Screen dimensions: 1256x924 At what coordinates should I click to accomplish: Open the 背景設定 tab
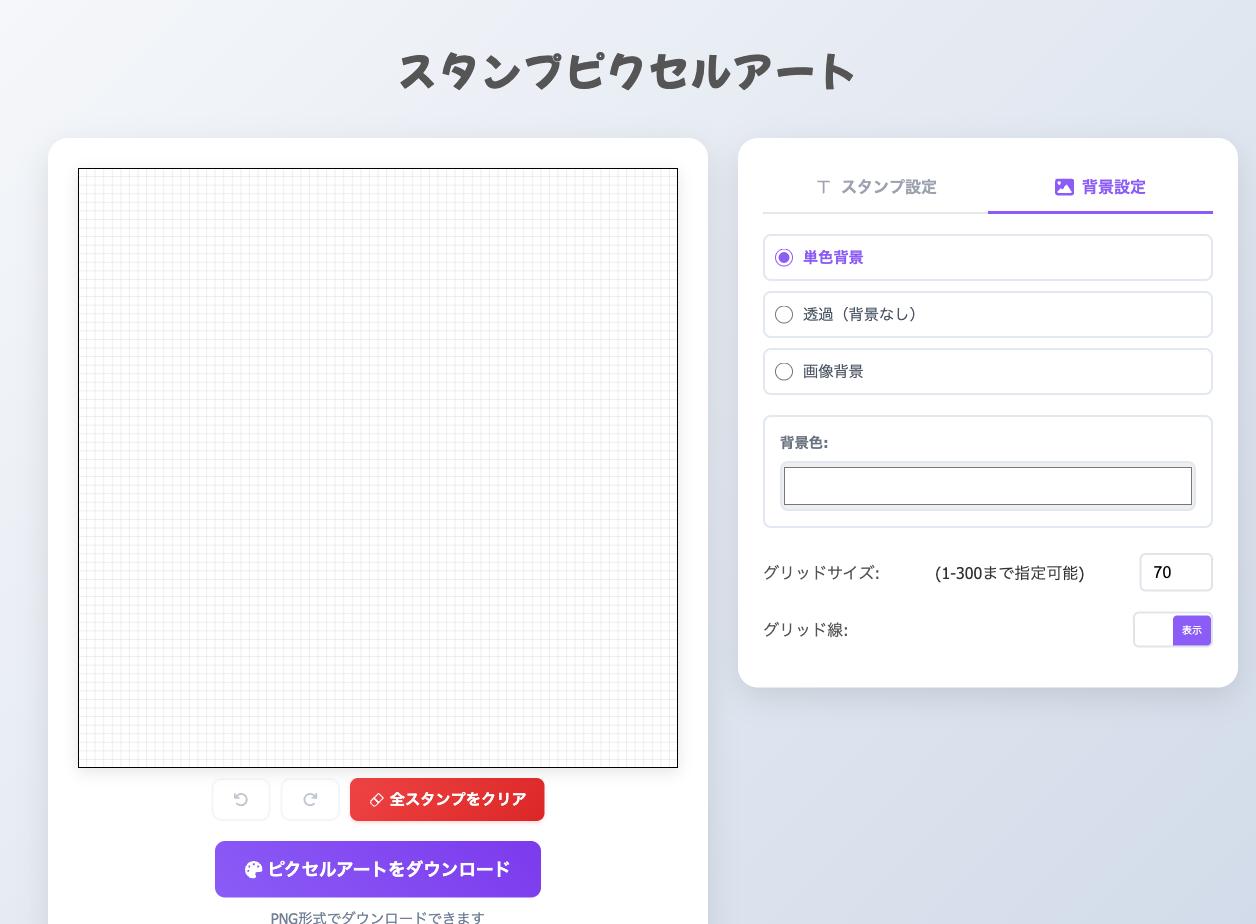pyautogui.click(x=1100, y=187)
